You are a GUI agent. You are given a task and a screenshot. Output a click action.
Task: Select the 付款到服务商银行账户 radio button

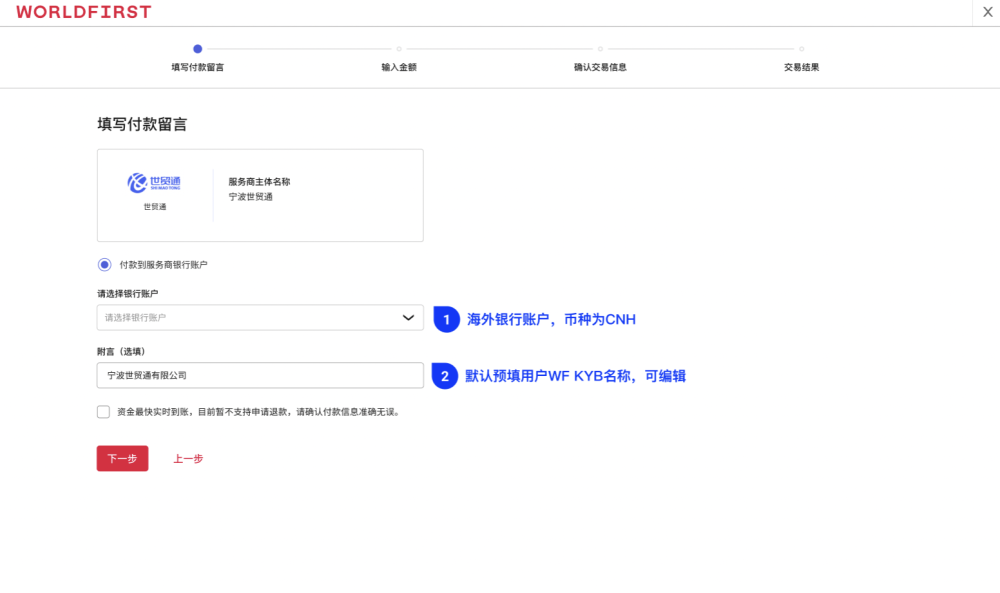click(x=103, y=264)
